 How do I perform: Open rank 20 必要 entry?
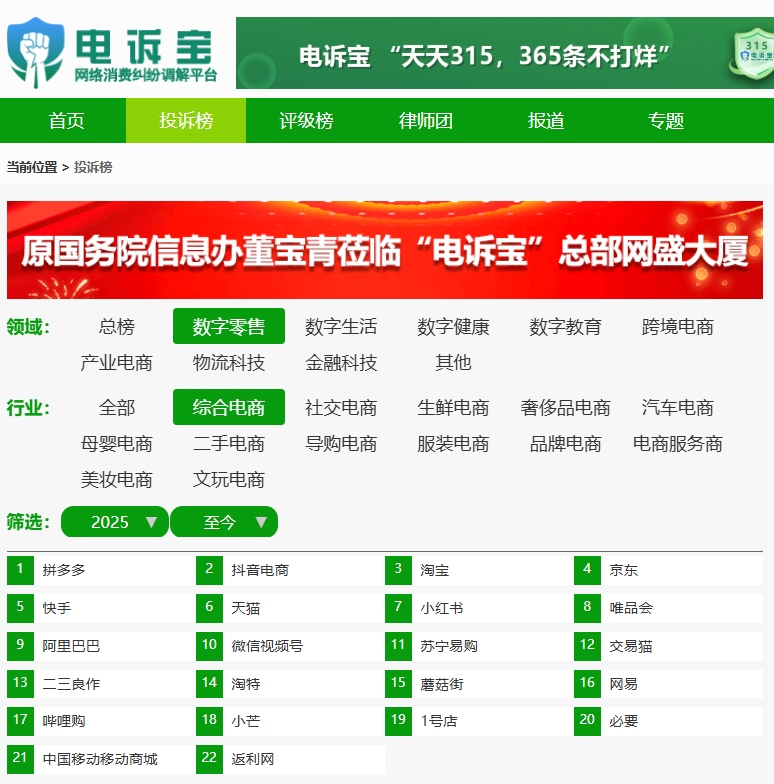[x=668, y=721]
